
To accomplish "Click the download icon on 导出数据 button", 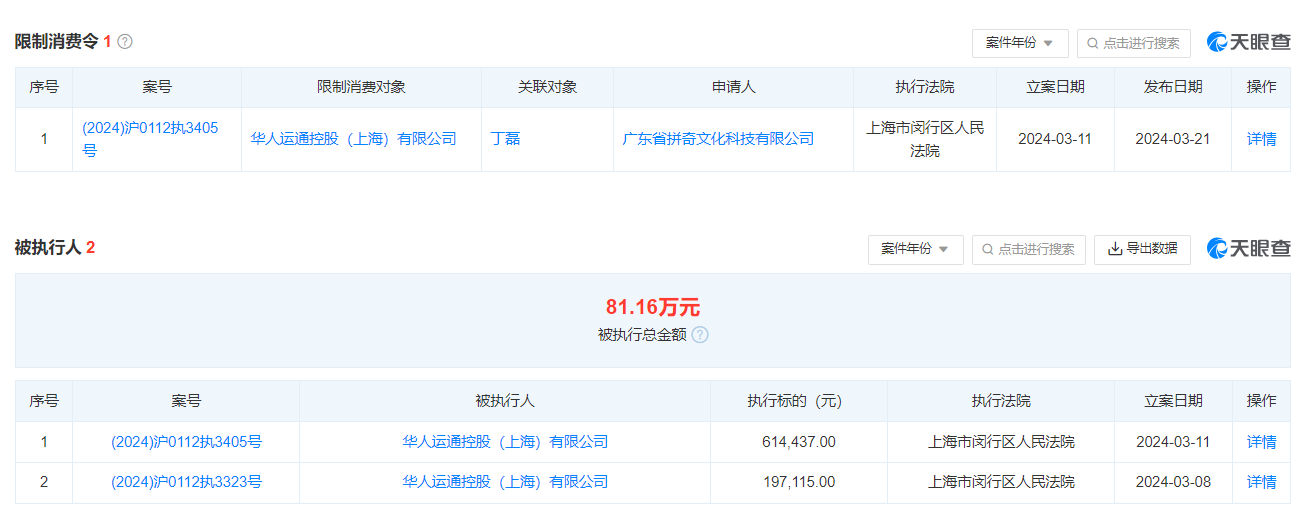I will 1115,249.
